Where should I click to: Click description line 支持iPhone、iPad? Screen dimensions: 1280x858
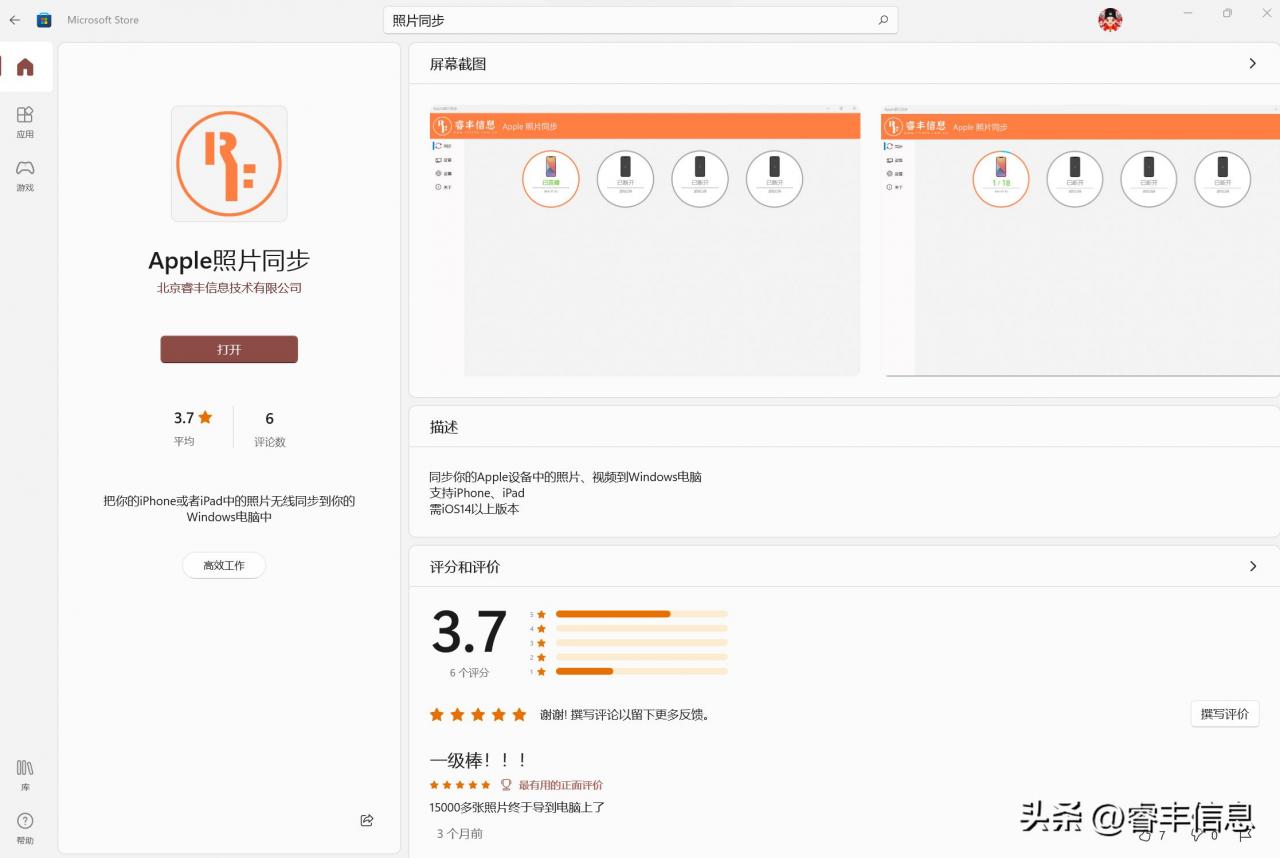coord(477,493)
